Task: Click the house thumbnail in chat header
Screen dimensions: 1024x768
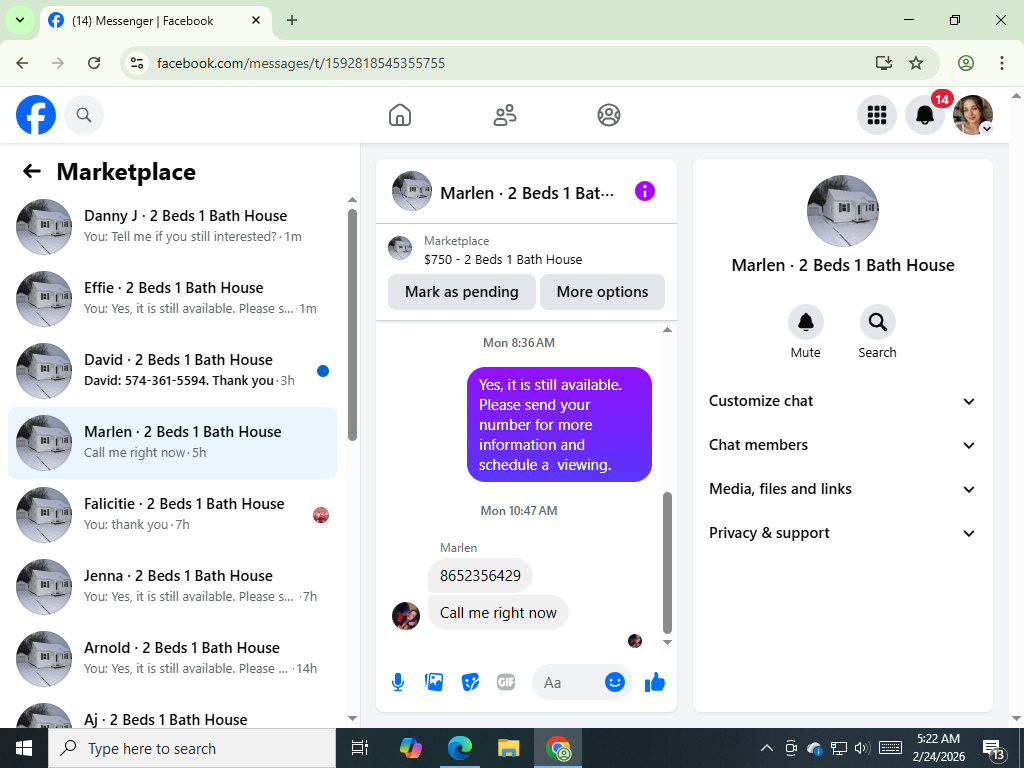Action: (x=411, y=191)
